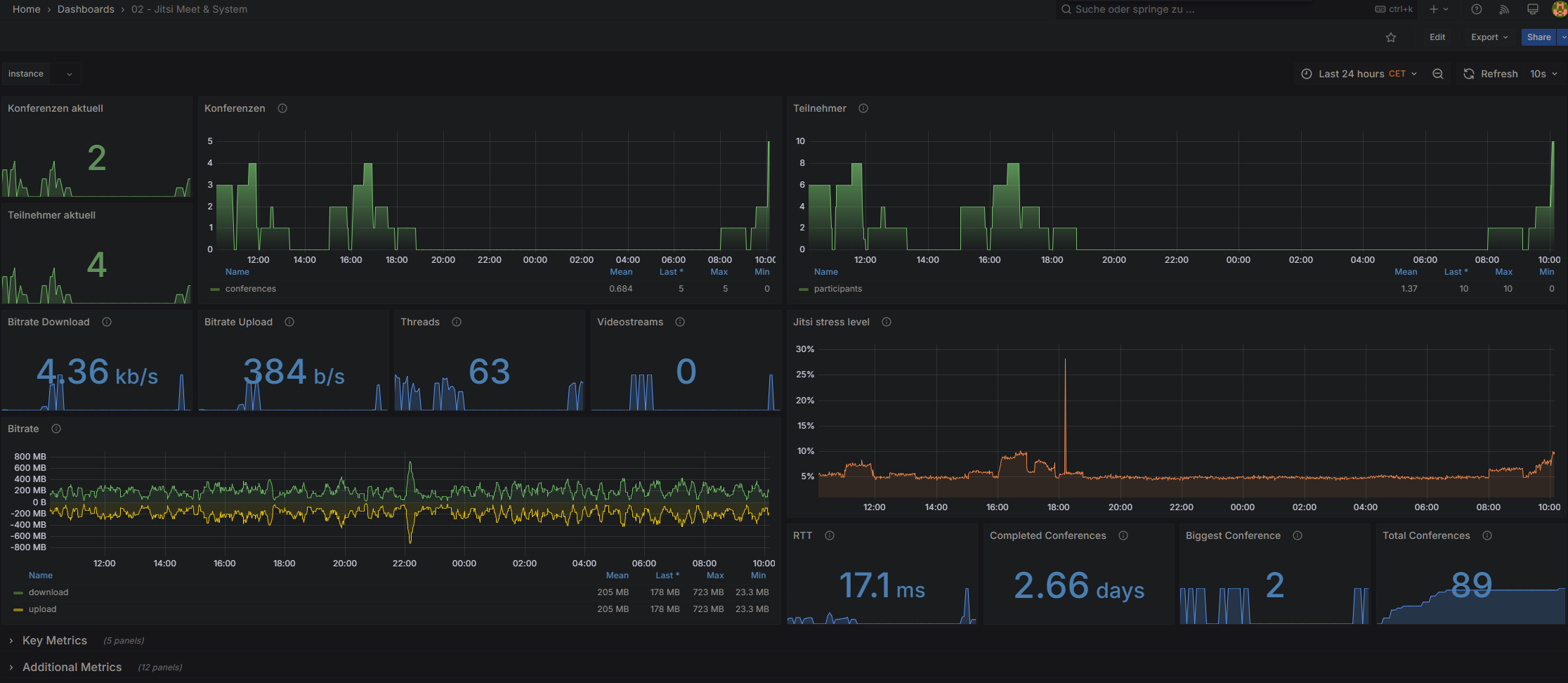Go to Dashboards in the breadcrumb
Viewport: 1568px width, 683px height.
[86, 9]
